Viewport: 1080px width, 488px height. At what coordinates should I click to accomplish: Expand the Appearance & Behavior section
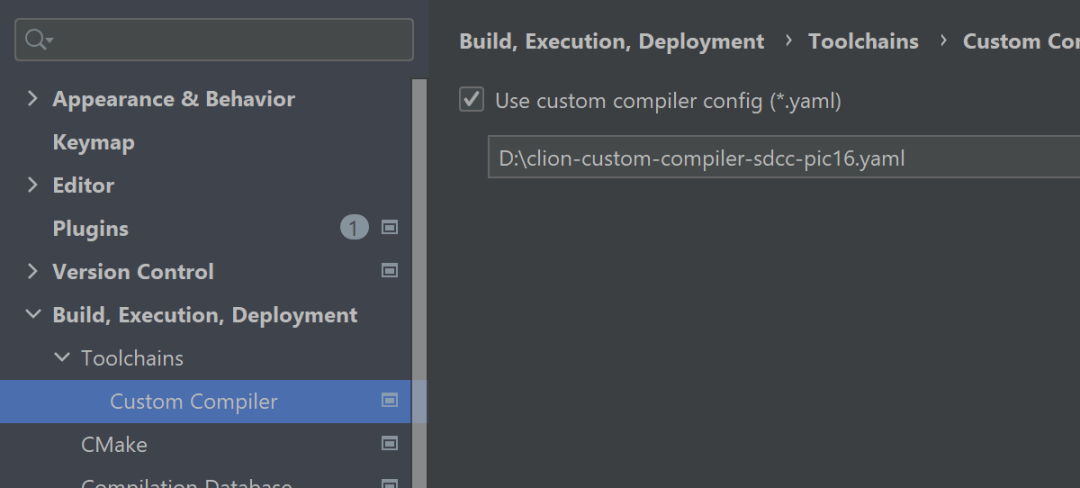[32, 98]
